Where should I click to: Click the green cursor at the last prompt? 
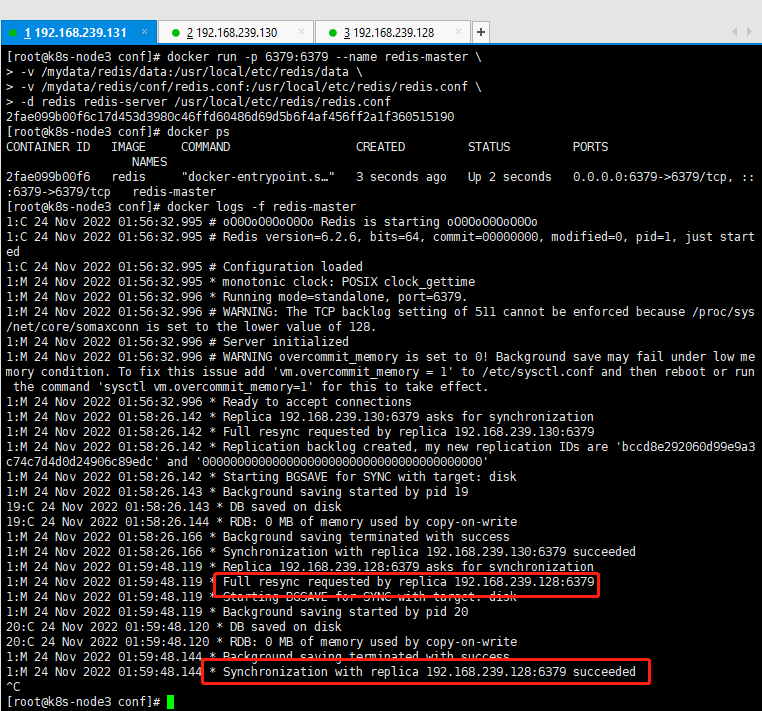(171, 702)
